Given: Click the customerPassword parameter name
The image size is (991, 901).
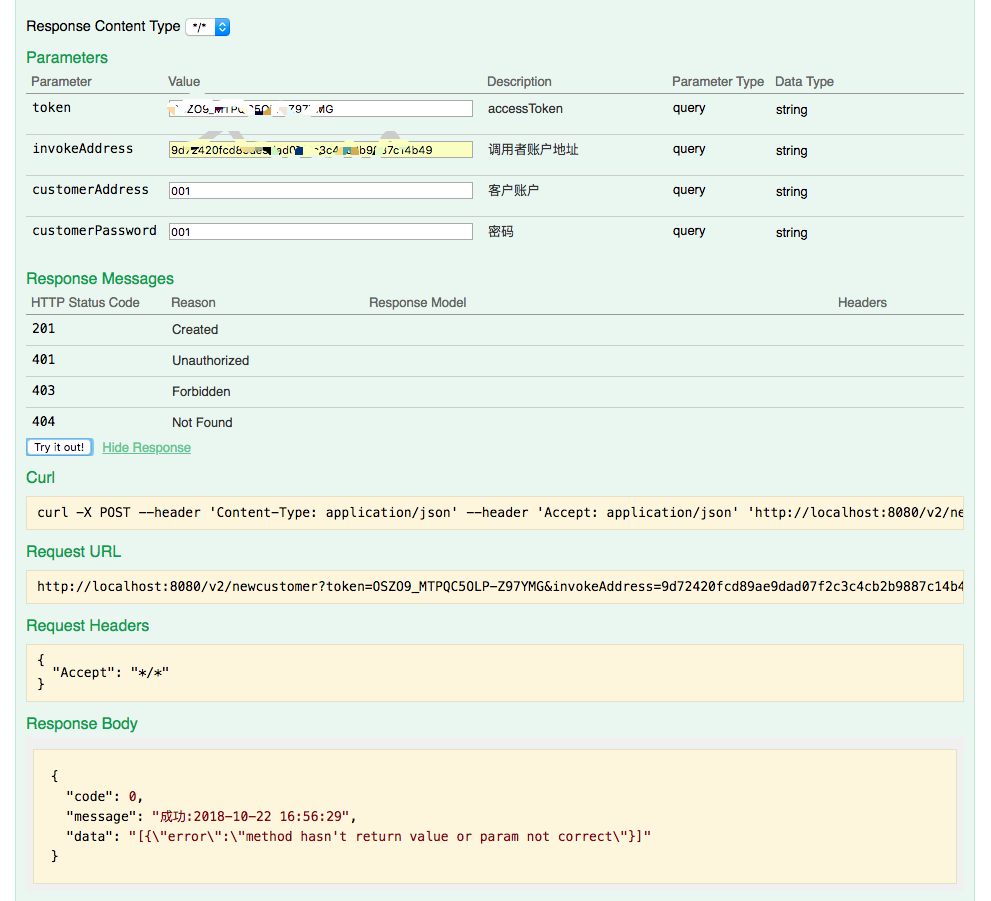Looking at the screenshot, I should click(x=94, y=231).
